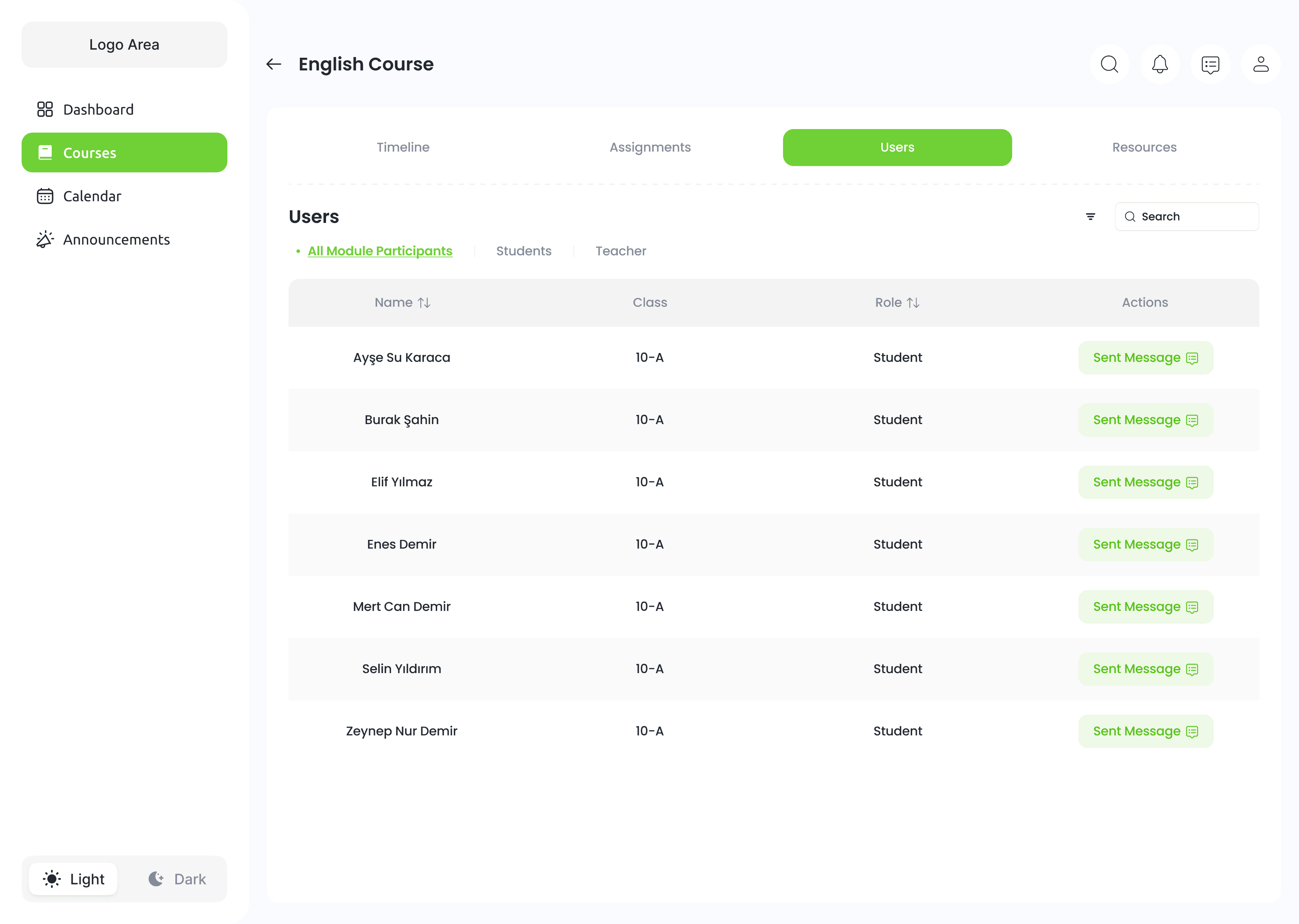Click the back arrow beside English Course

tap(274, 64)
